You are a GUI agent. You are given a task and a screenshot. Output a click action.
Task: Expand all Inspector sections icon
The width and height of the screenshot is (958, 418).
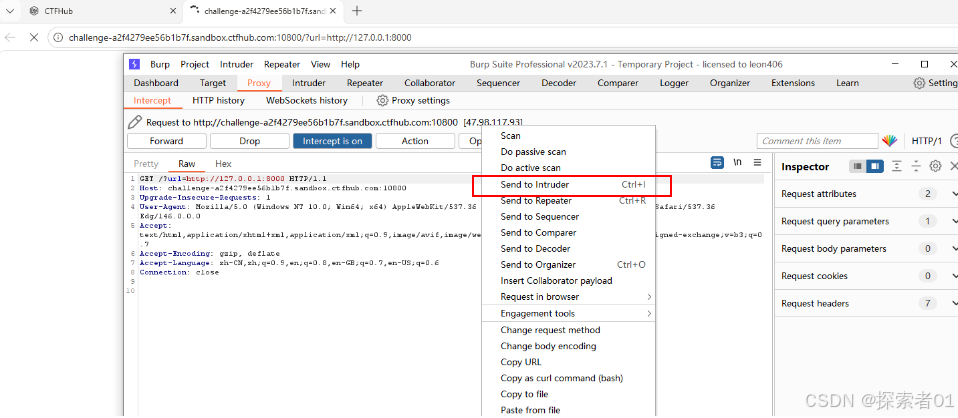pyautogui.click(x=896, y=166)
